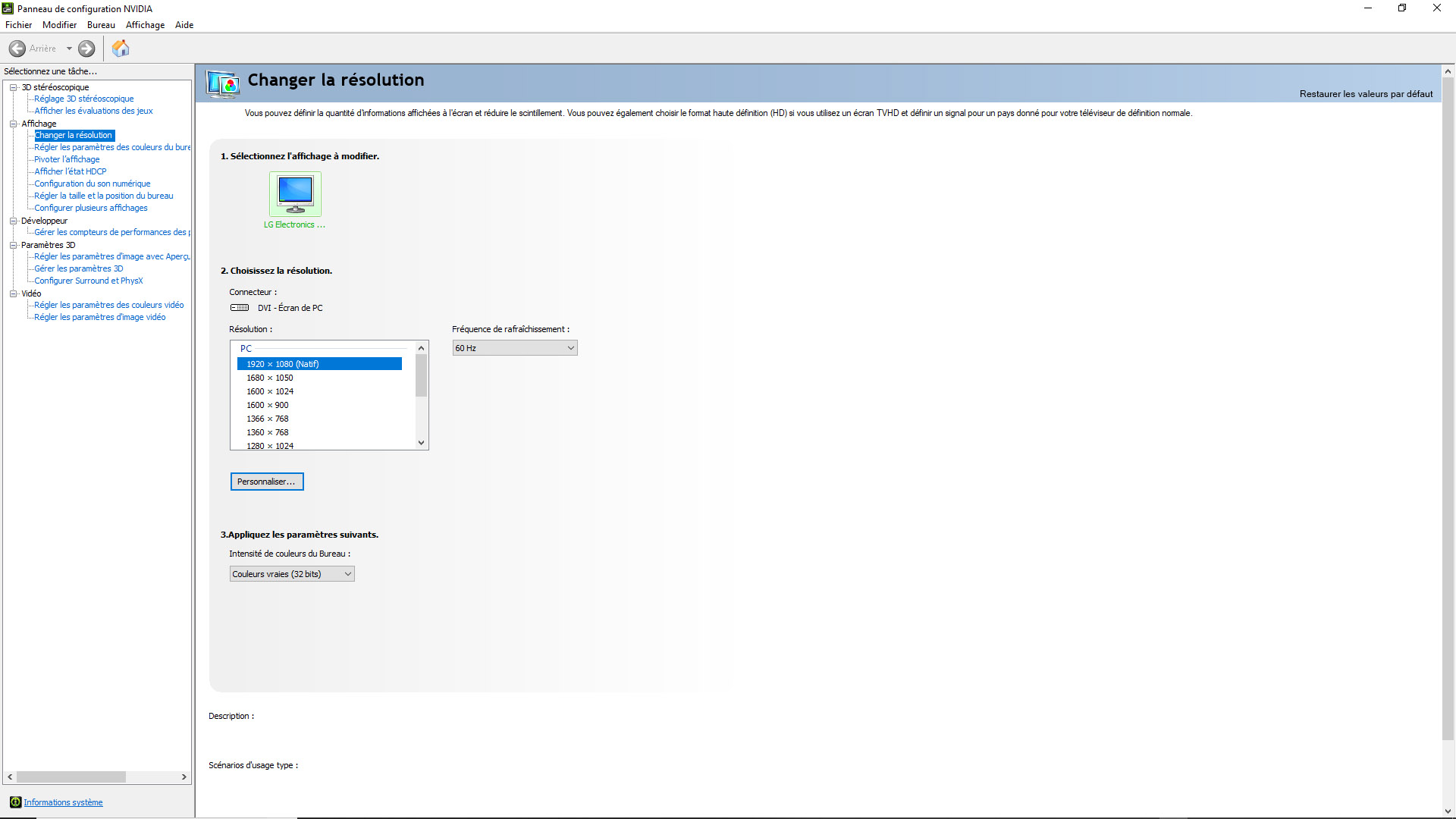Screen dimensions: 1456x819
Task: Click the Forward arrow toolbar icon
Action: pos(86,49)
